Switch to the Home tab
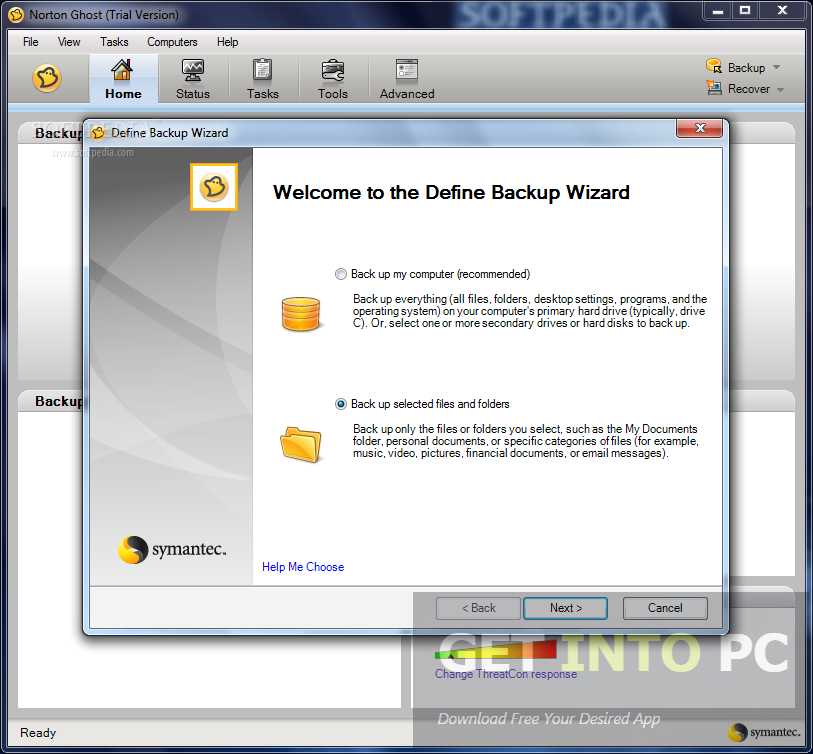The width and height of the screenshot is (813, 754). click(123, 79)
